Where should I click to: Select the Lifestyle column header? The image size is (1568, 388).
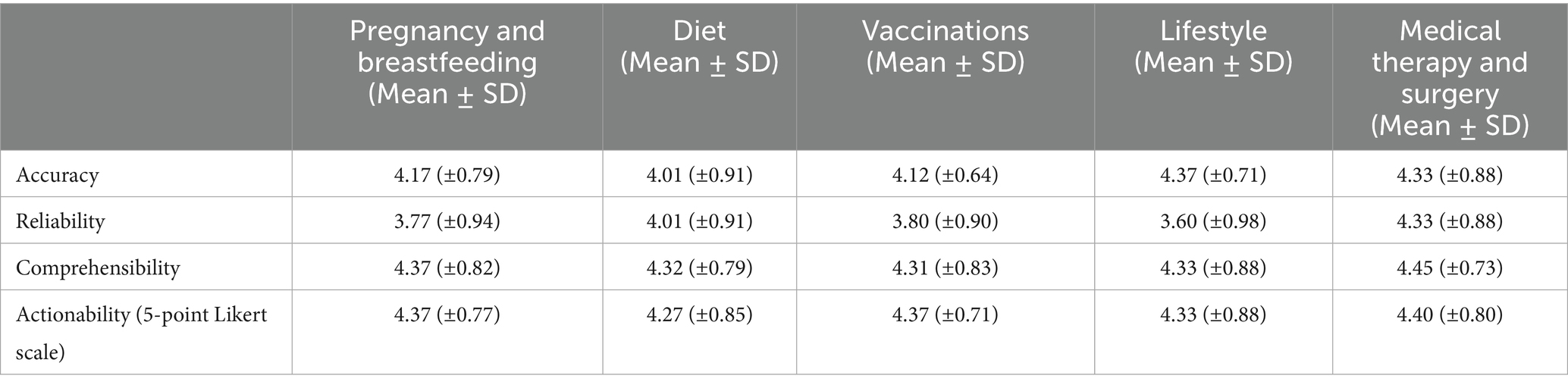(x=1213, y=47)
